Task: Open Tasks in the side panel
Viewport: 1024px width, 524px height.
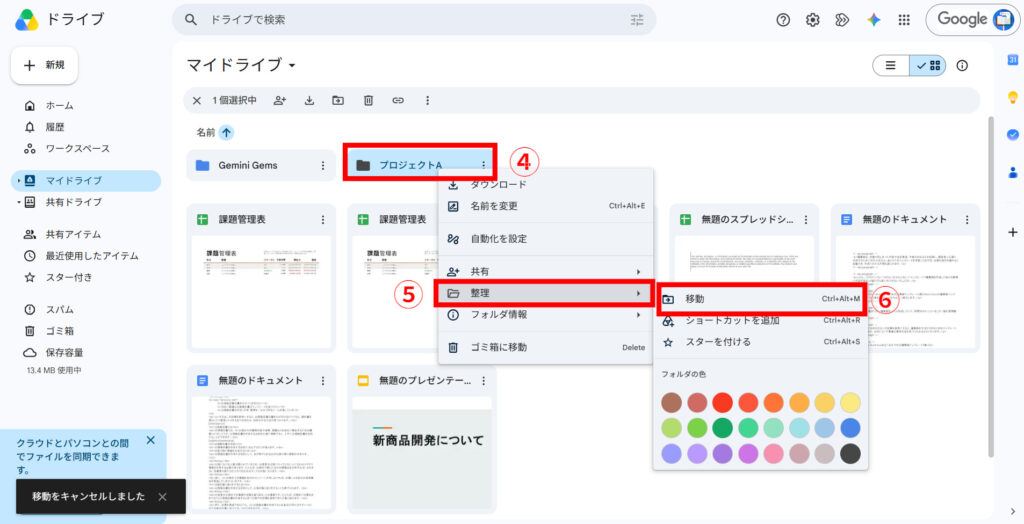Action: tap(1013, 135)
